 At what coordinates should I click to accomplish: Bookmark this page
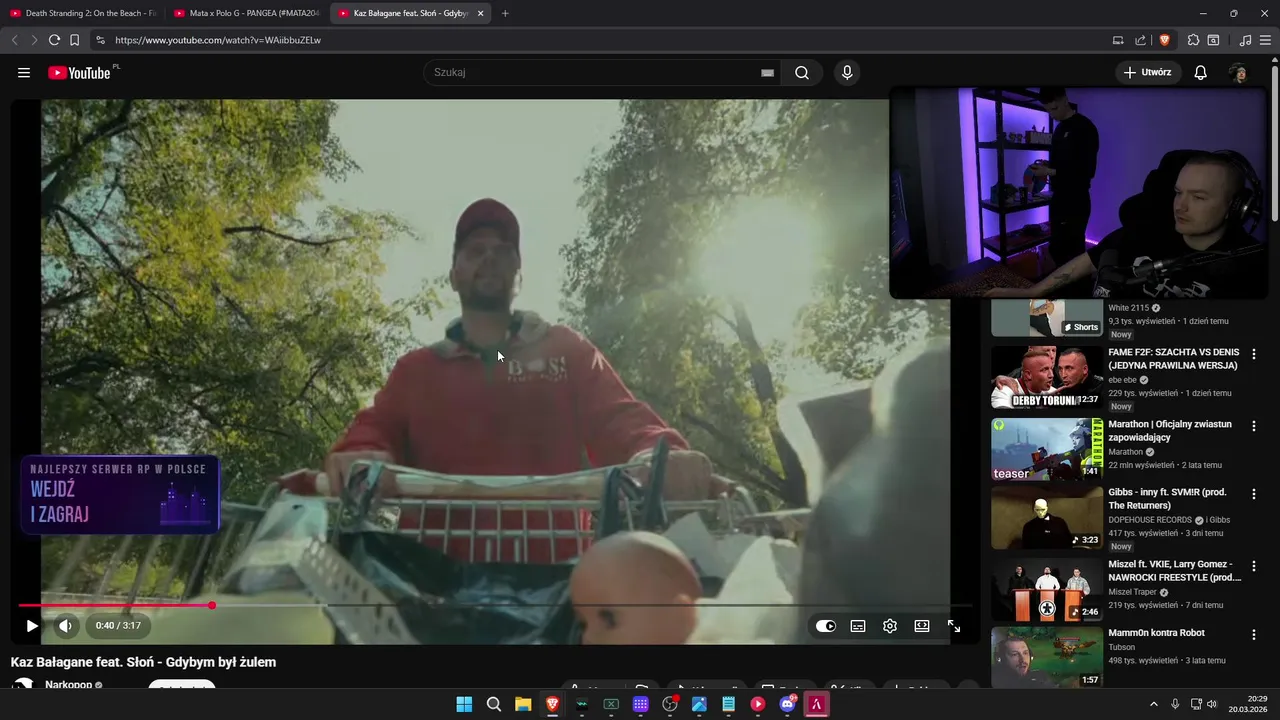[x=75, y=40]
